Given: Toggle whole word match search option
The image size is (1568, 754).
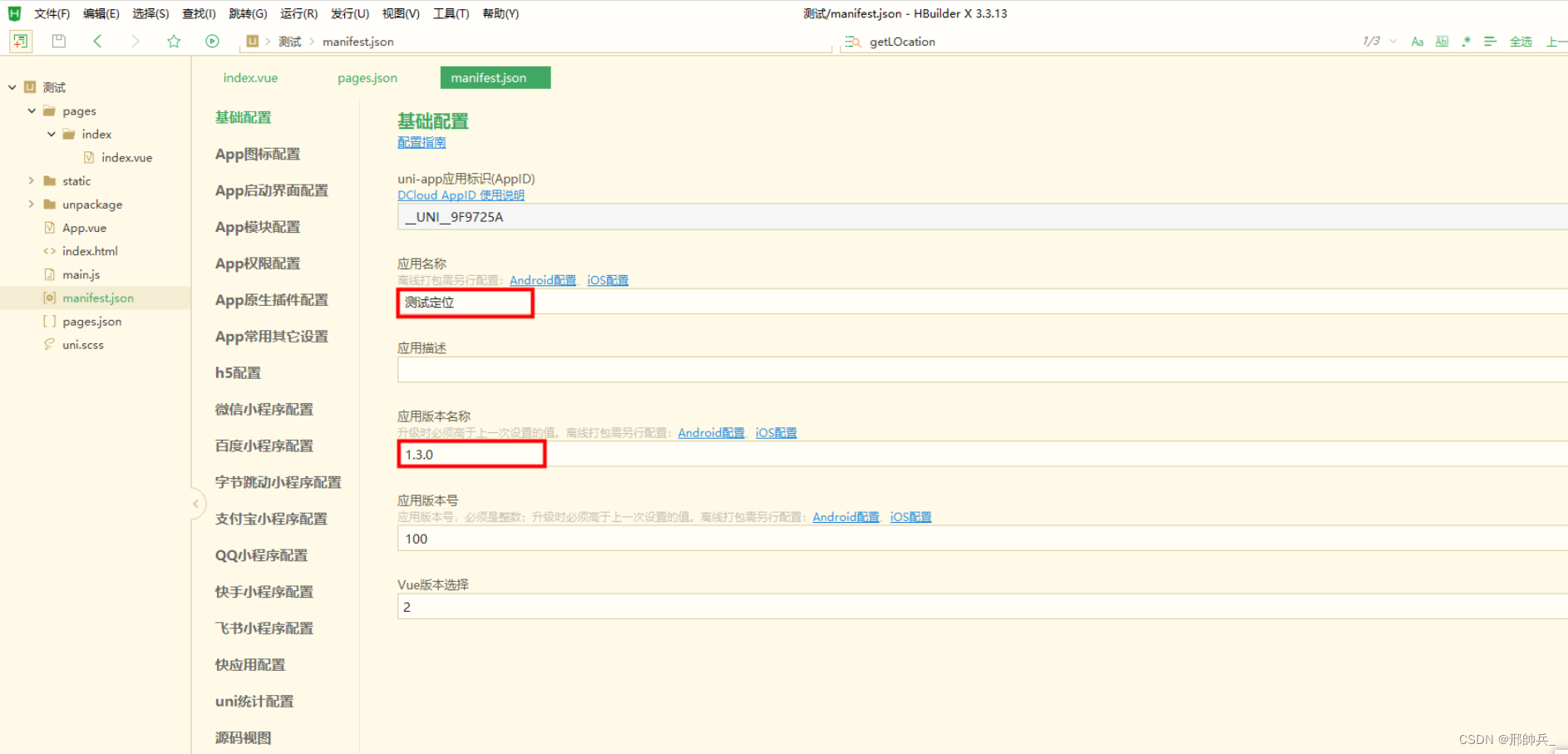Looking at the screenshot, I should 1442,42.
